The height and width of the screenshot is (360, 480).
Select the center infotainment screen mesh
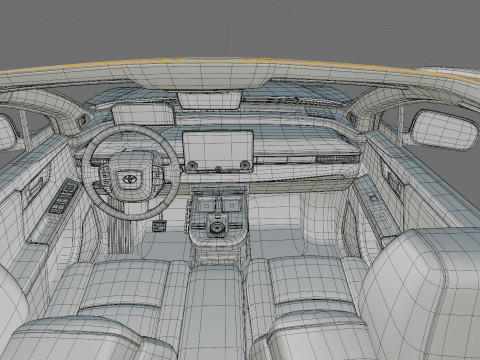coord(218,152)
